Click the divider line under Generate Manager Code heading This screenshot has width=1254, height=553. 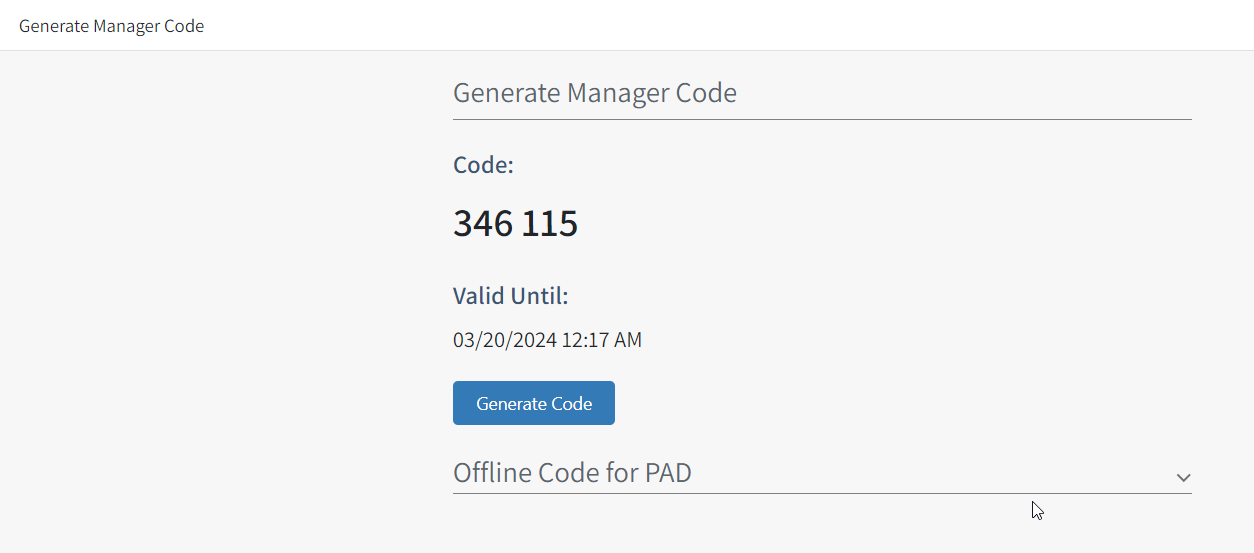click(x=822, y=119)
